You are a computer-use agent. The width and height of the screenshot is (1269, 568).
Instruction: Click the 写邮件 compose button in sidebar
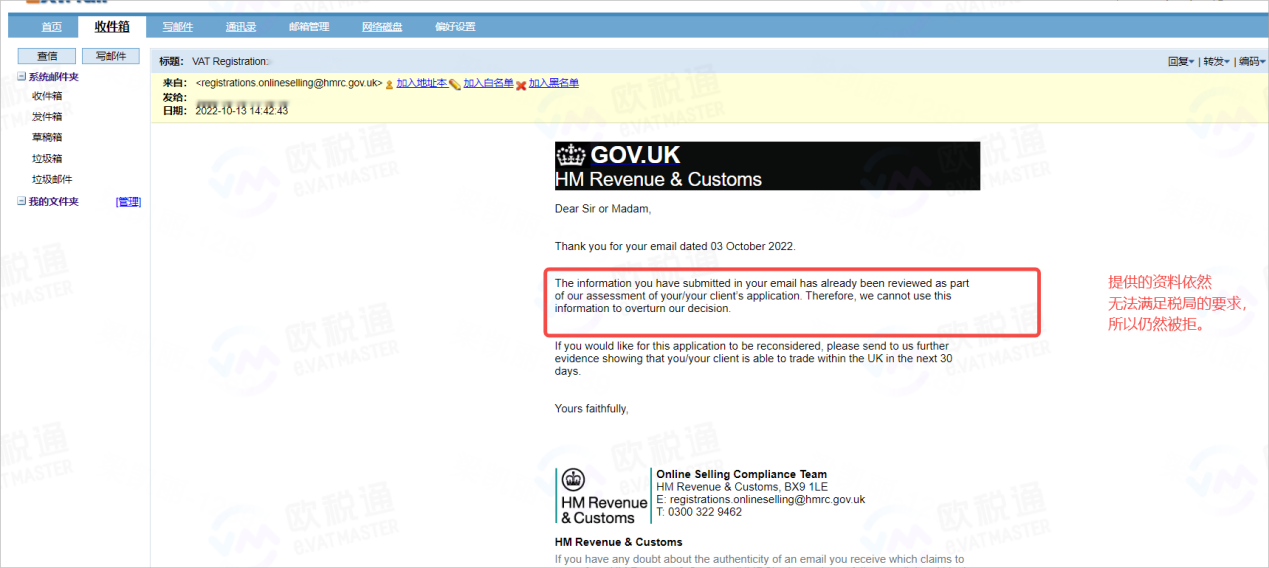tap(110, 56)
